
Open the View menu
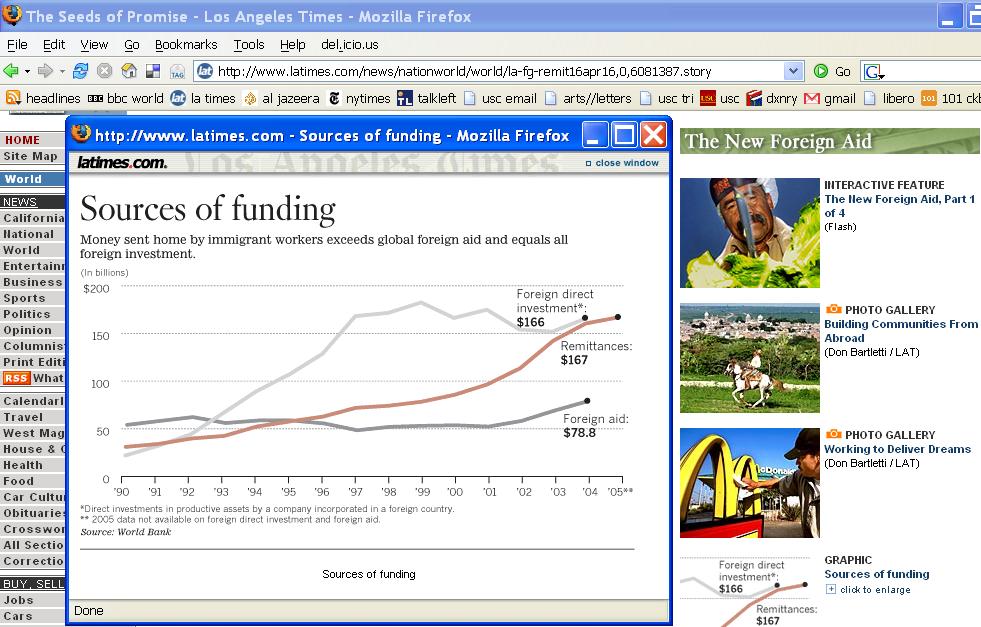tap(94, 44)
